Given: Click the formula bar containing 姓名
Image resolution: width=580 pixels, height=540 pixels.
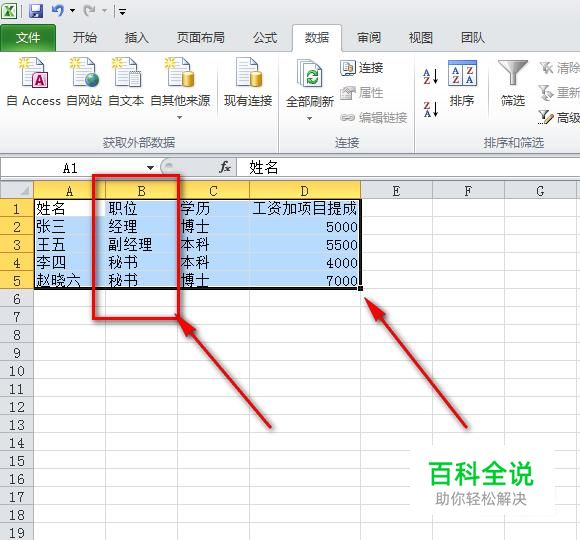Looking at the screenshot, I should [408, 168].
